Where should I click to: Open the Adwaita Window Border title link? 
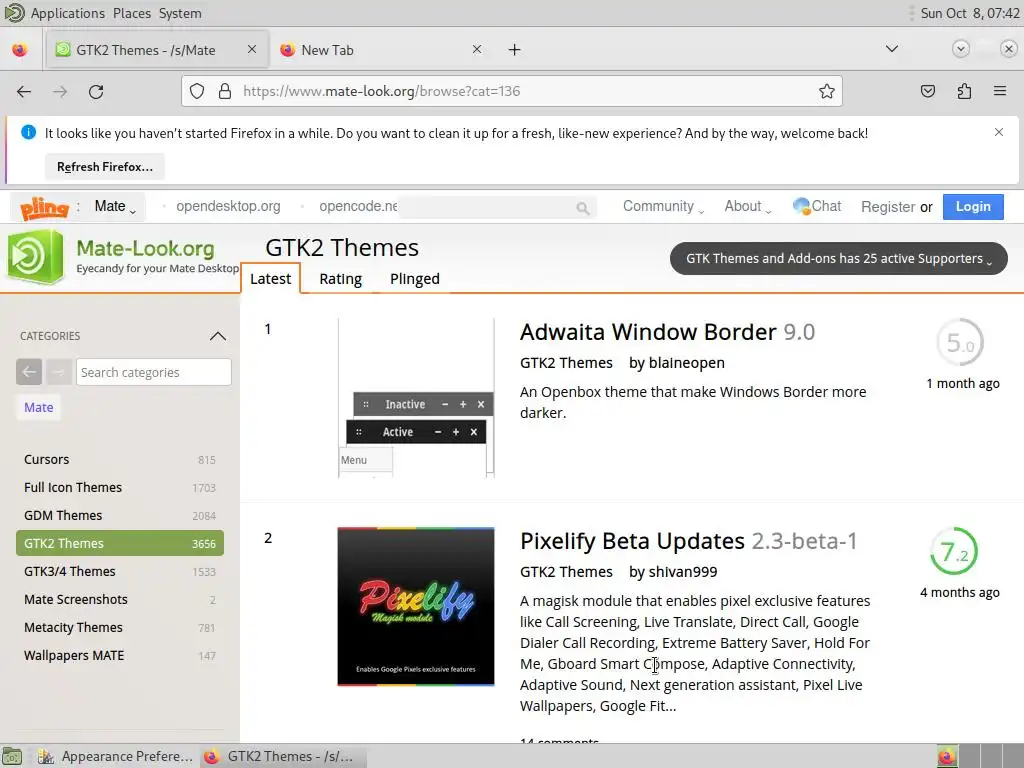[667, 332]
